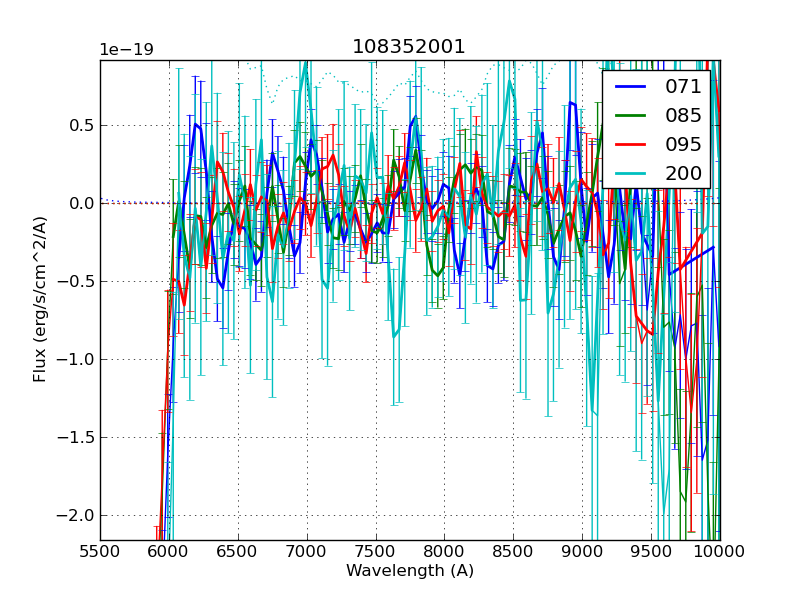This screenshot has width=800, height=600.
Task: Click the 5500 x-axis tick label
Action: [100, 550]
